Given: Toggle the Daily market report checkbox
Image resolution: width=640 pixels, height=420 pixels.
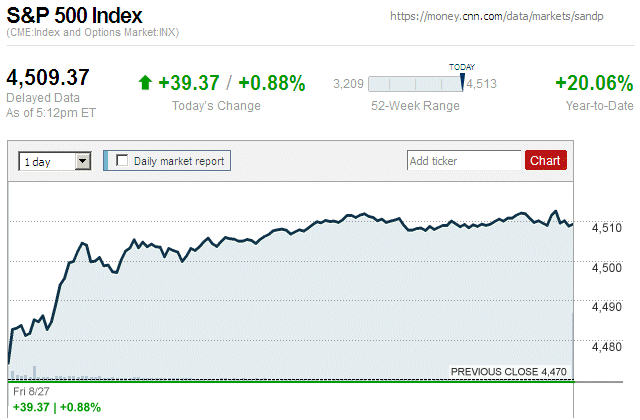Looking at the screenshot, I should coord(123,160).
